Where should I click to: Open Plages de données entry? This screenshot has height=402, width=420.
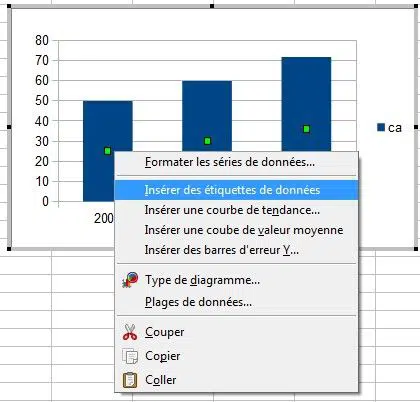click(x=198, y=302)
